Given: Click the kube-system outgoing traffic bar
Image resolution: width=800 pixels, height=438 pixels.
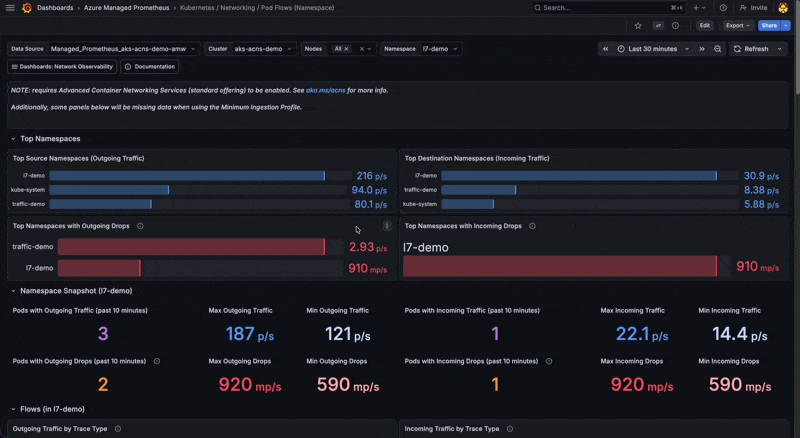Looking at the screenshot, I should tap(109, 190).
